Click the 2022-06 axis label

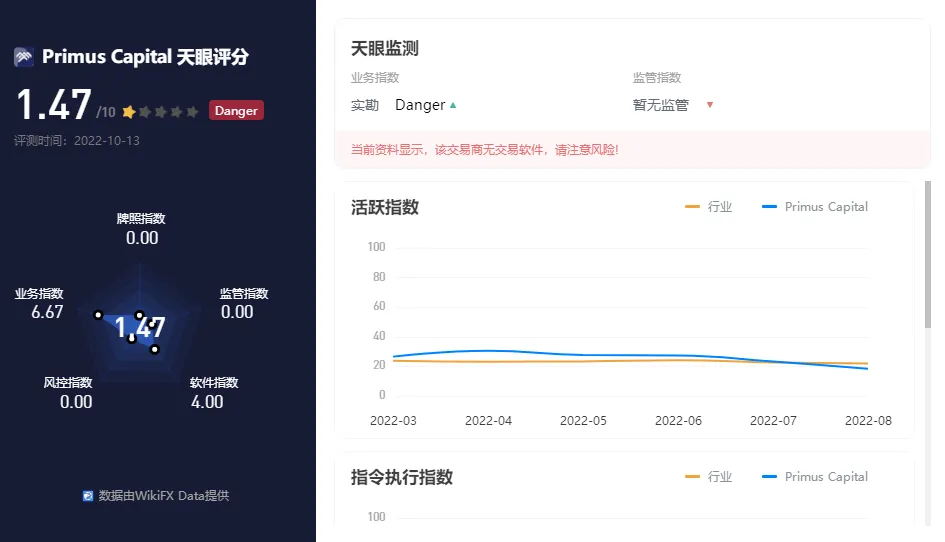click(x=678, y=421)
